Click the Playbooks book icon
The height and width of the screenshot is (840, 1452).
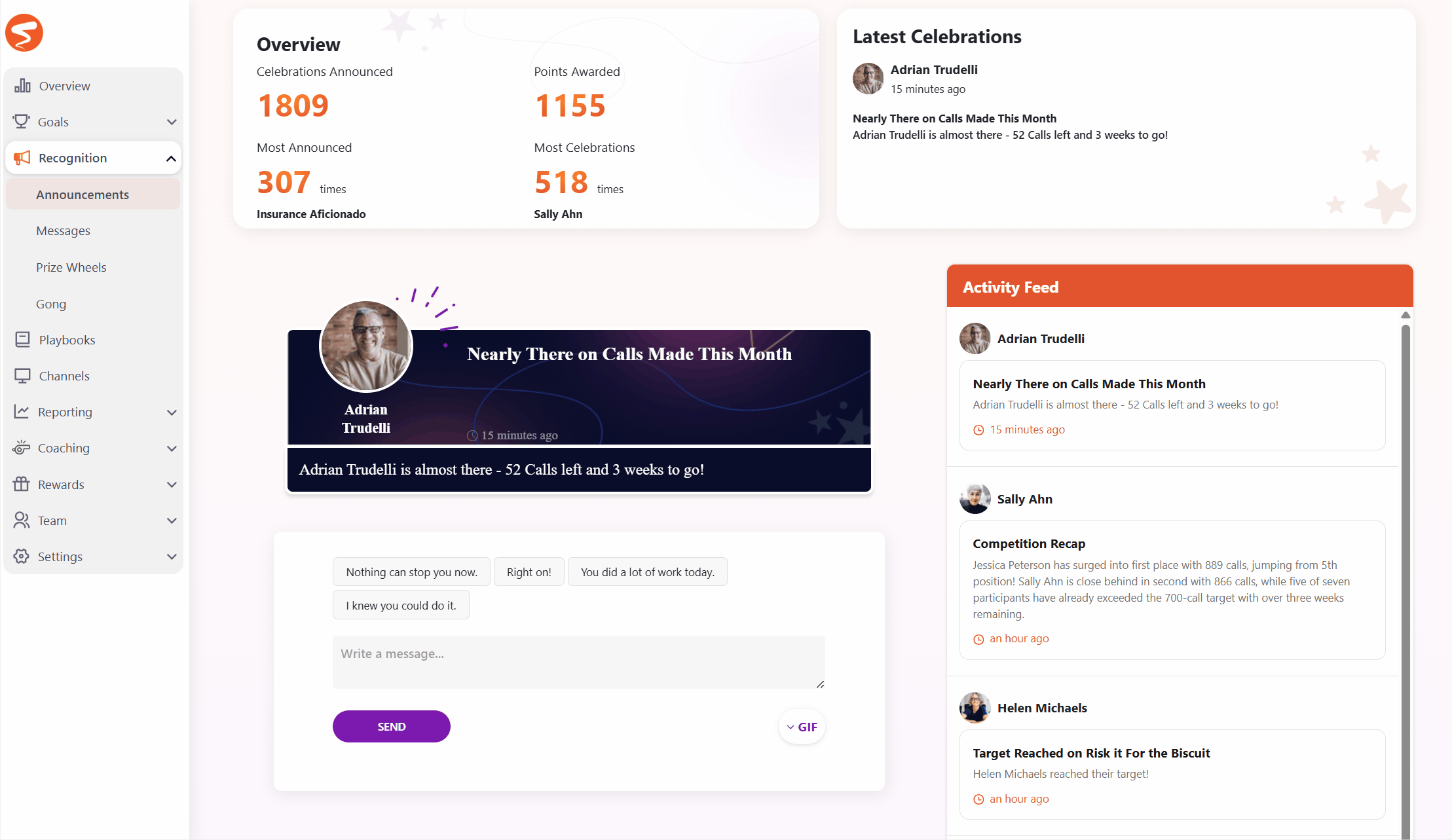22,340
